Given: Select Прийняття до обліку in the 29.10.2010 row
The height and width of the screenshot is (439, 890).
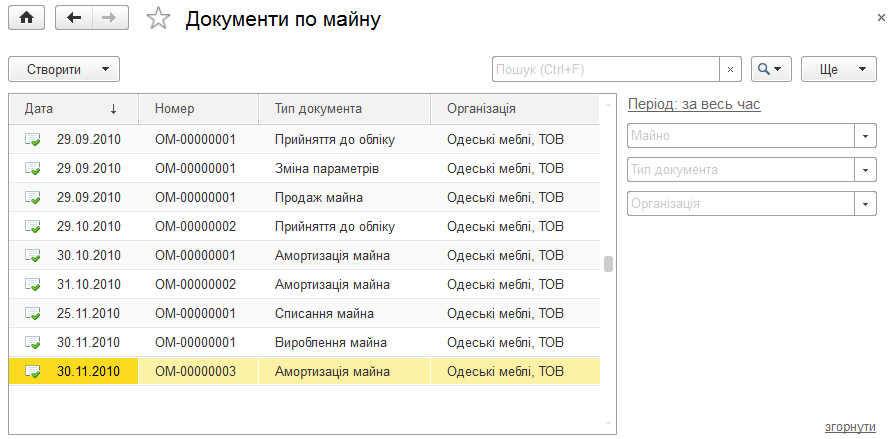Looking at the screenshot, I should pos(344,227).
